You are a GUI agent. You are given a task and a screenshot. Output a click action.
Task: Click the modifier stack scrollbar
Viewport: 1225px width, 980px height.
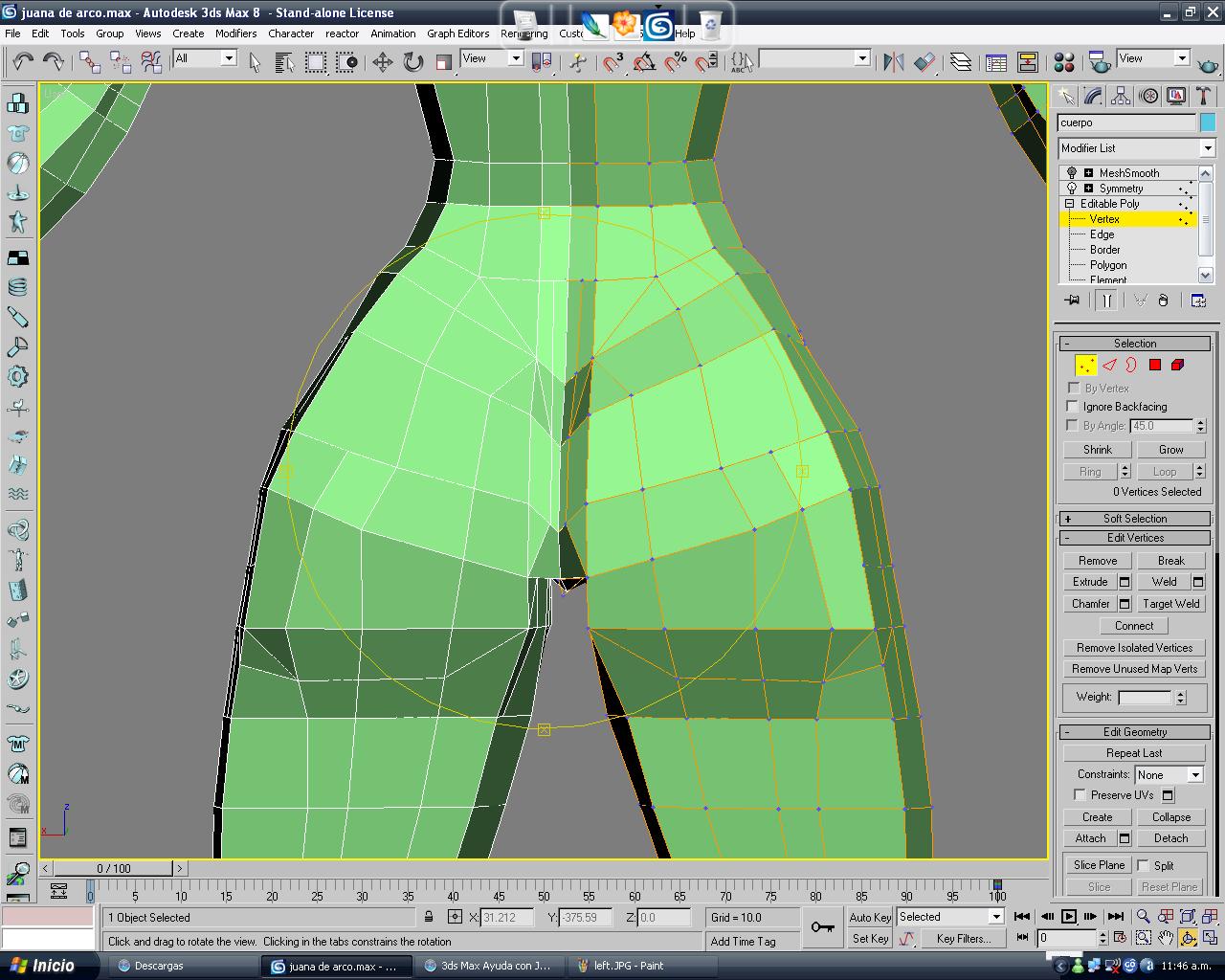pyautogui.click(x=1206, y=223)
